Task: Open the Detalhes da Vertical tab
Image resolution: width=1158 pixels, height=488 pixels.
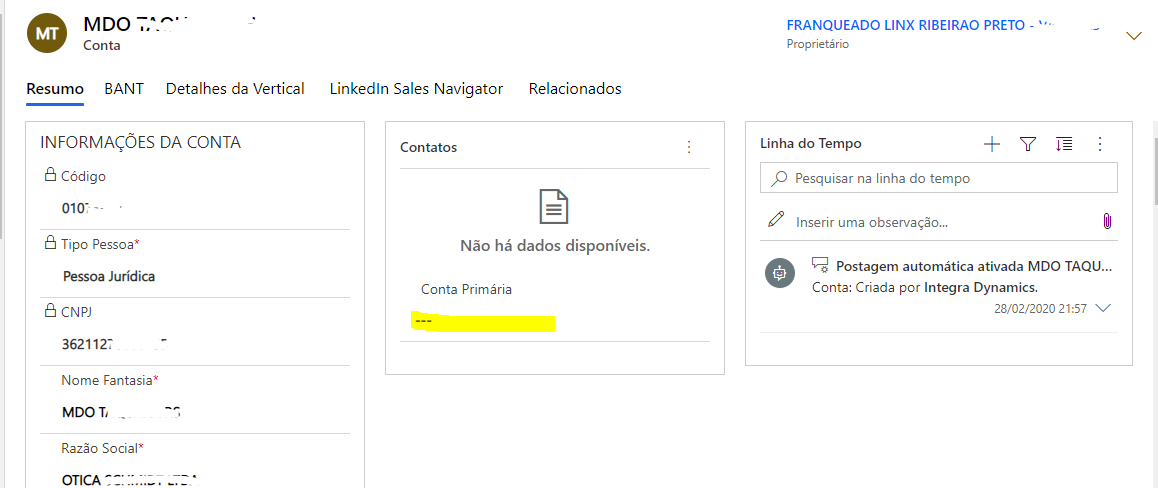Action: click(x=235, y=89)
